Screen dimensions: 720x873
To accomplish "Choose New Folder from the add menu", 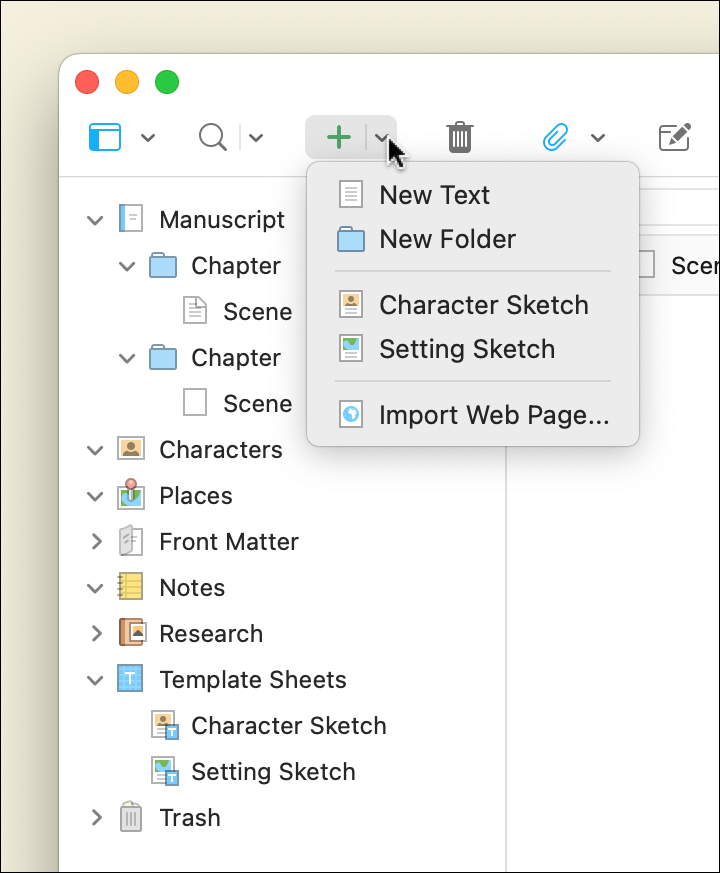I will pos(447,239).
